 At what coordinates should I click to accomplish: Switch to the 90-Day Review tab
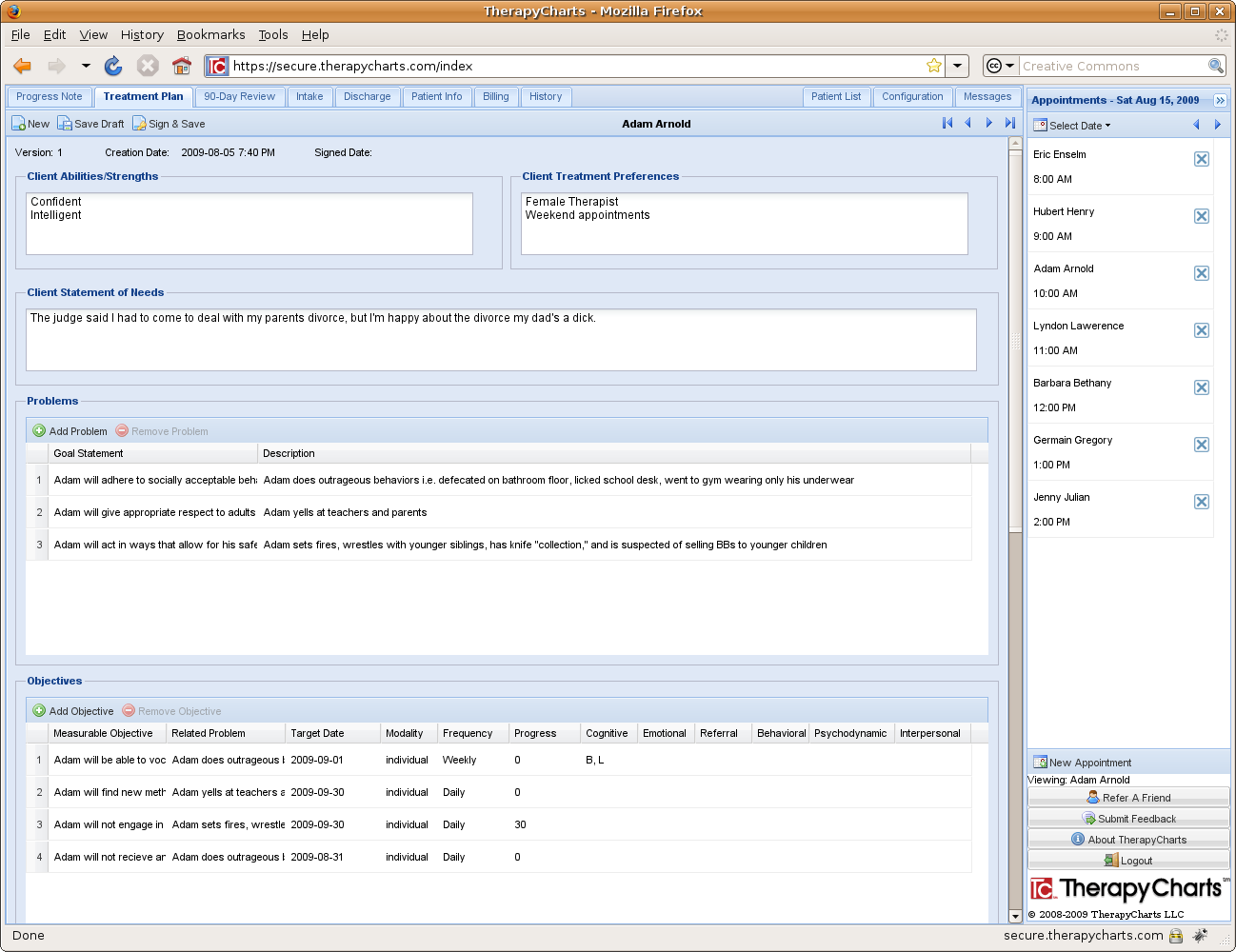click(x=239, y=96)
